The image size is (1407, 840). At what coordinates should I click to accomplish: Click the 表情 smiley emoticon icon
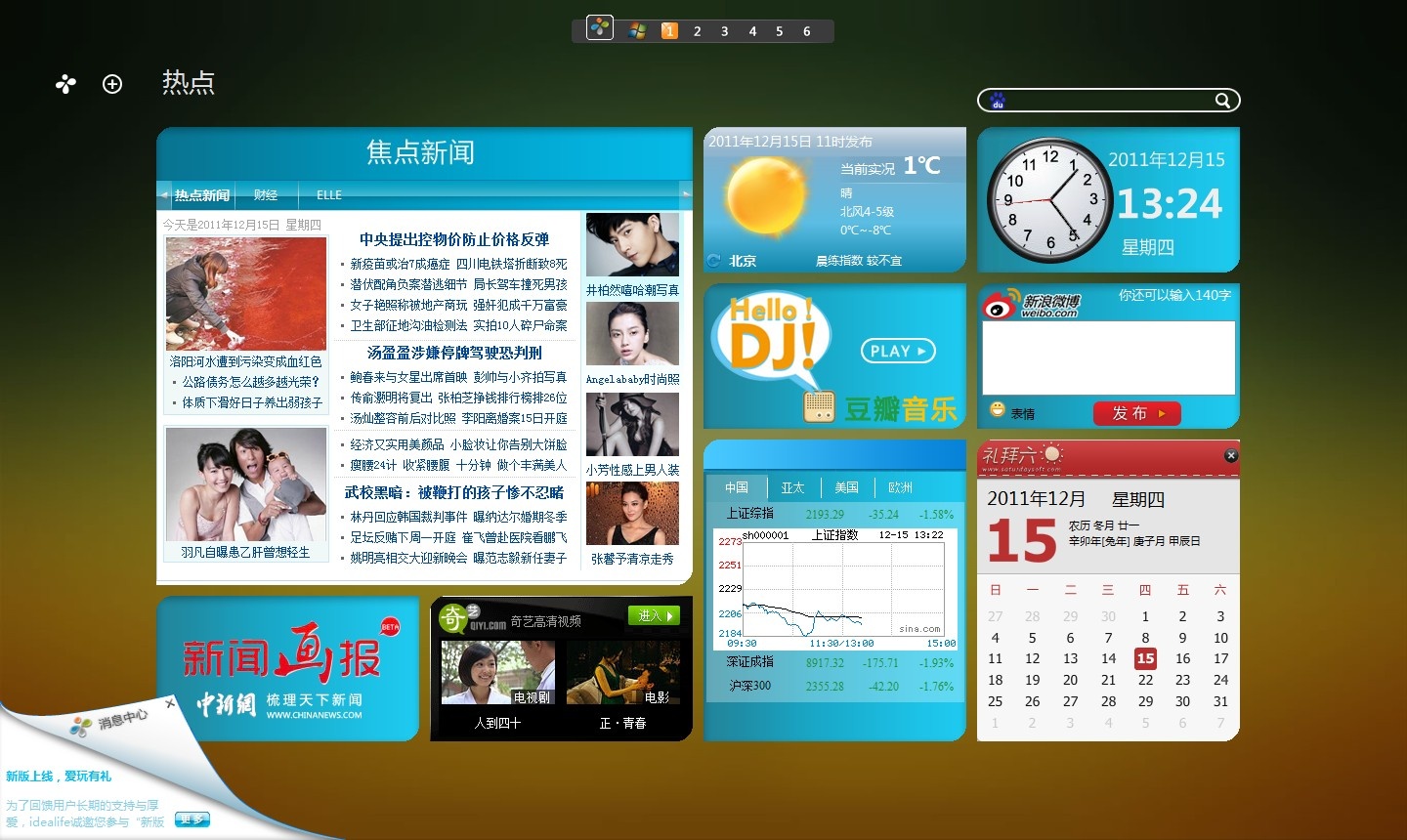pos(998,410)
